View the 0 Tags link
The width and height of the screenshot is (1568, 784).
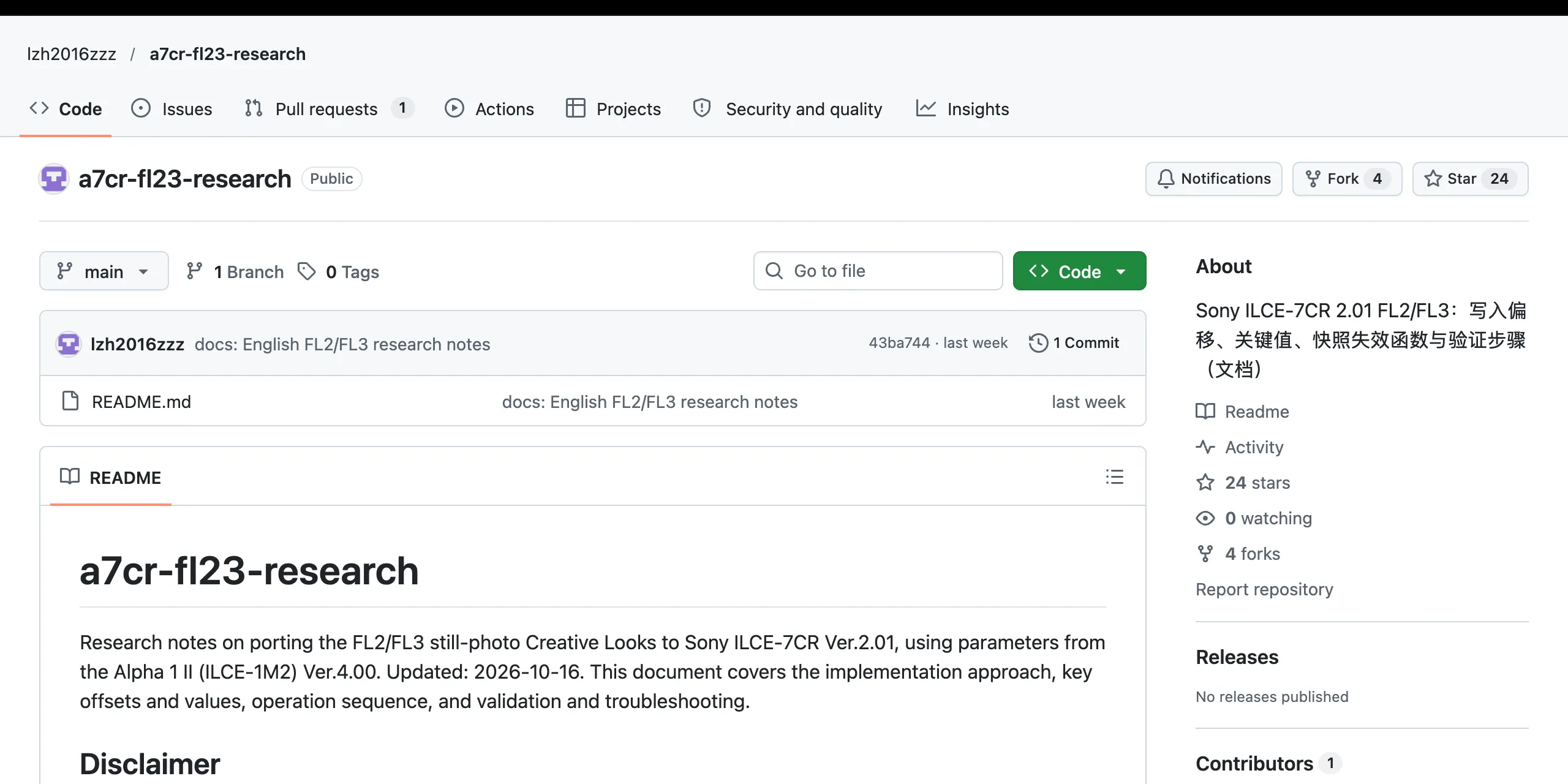pyautogui.click(x=338, y=271)
